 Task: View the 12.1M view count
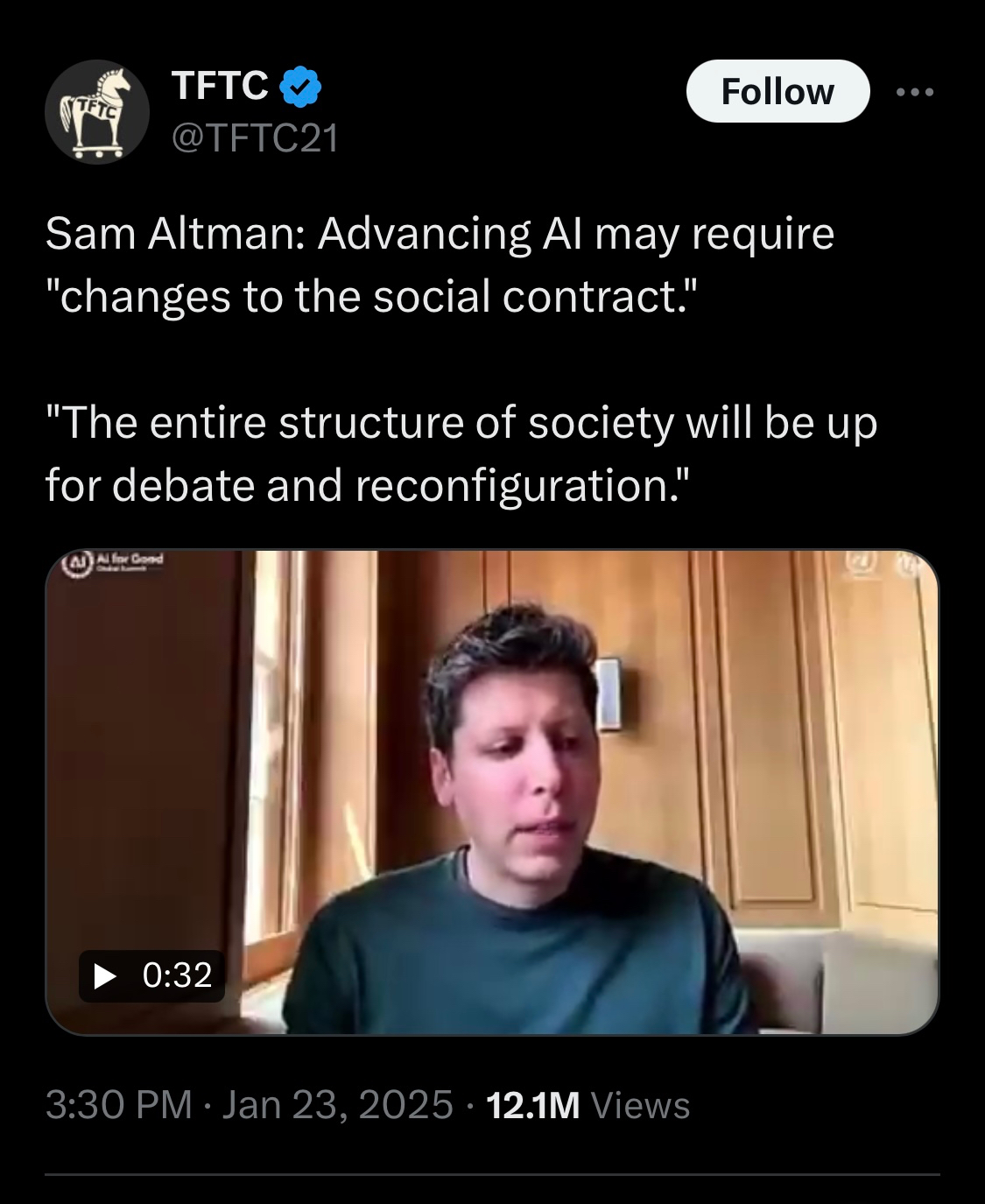click(x=532, y=1105)
